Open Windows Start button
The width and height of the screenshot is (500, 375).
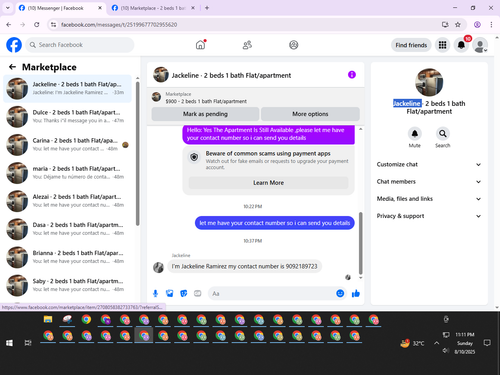click(9, 343)
